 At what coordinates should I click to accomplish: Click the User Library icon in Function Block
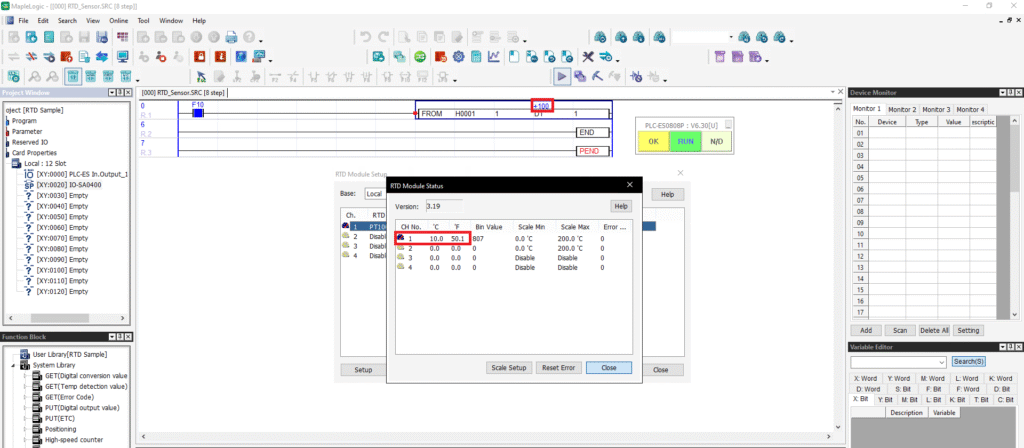24,354
